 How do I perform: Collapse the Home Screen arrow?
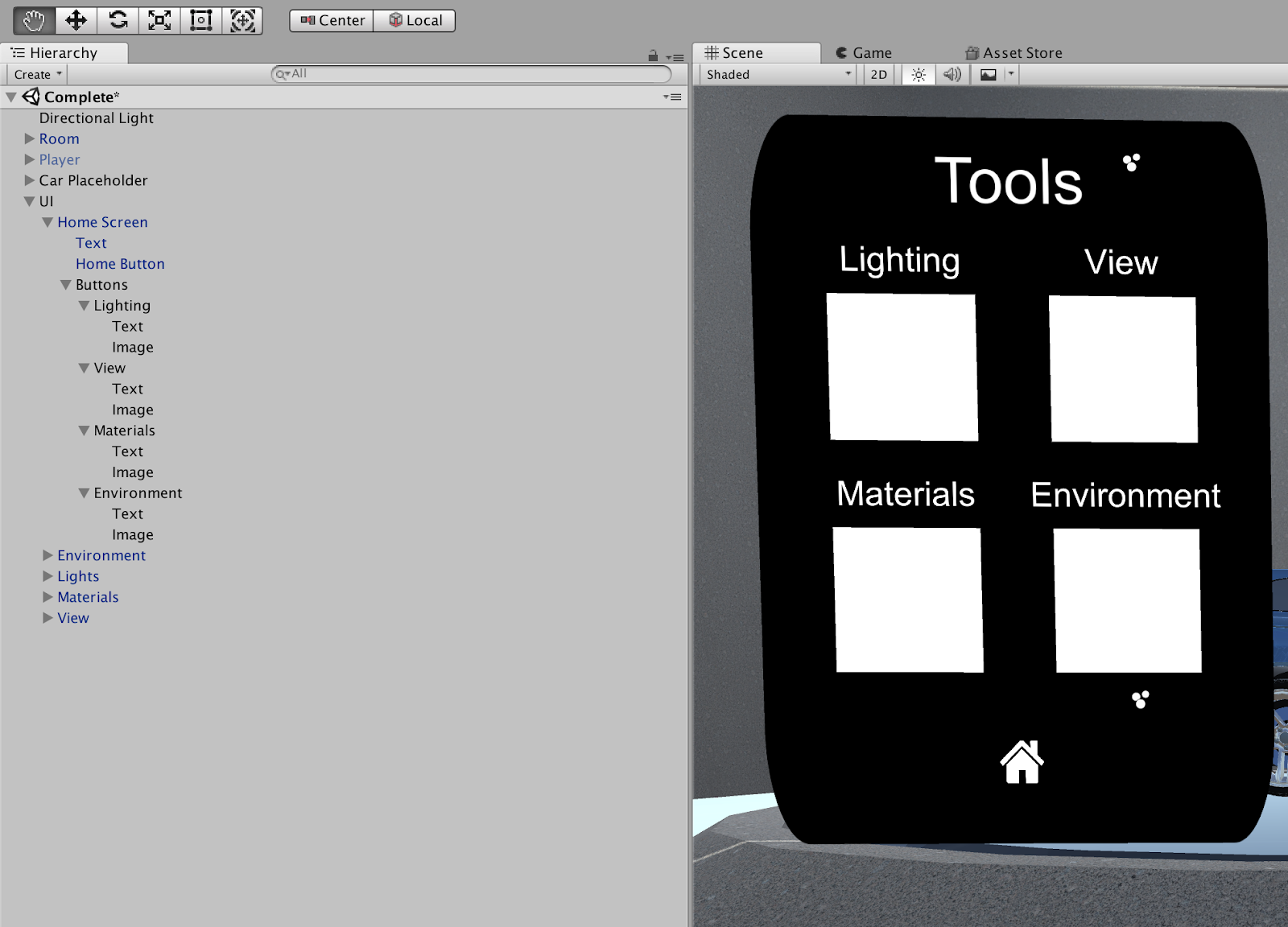[x=47, y=222]
